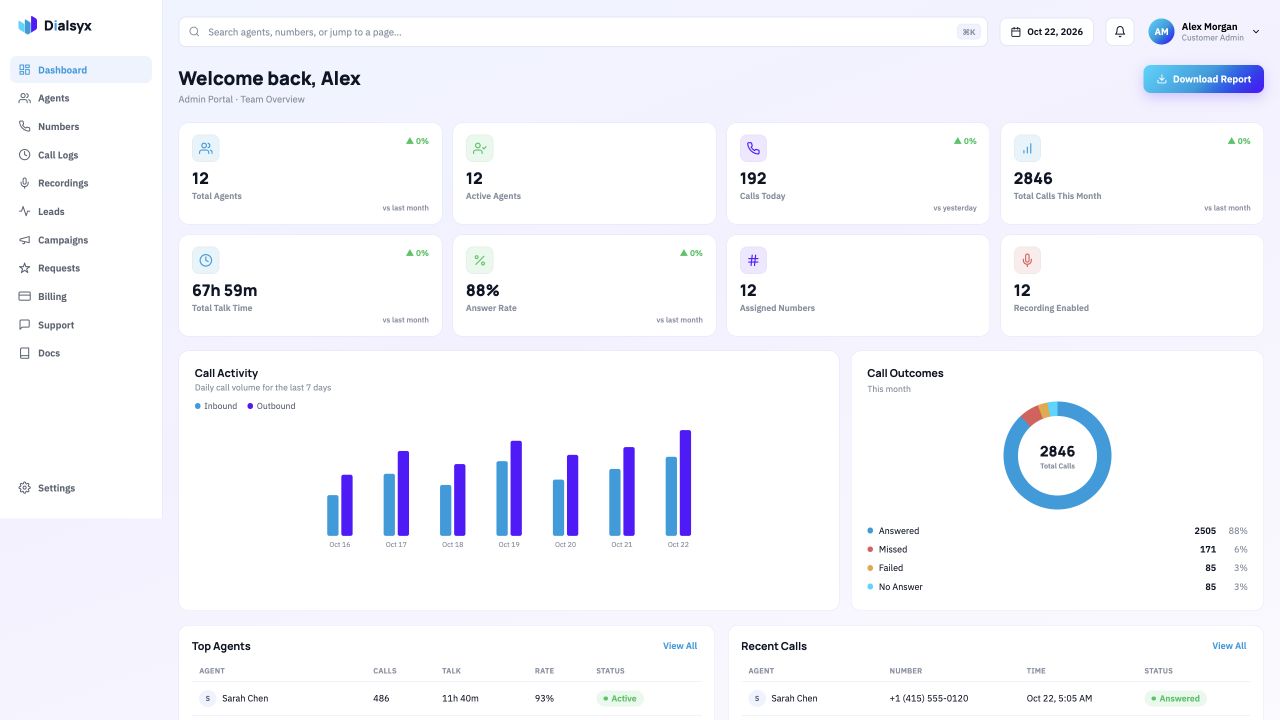Image resolution: width=1280 pixels, height=720 pixels.
Task: Click the Active Agents card icon
Action: tap(480, 148)
